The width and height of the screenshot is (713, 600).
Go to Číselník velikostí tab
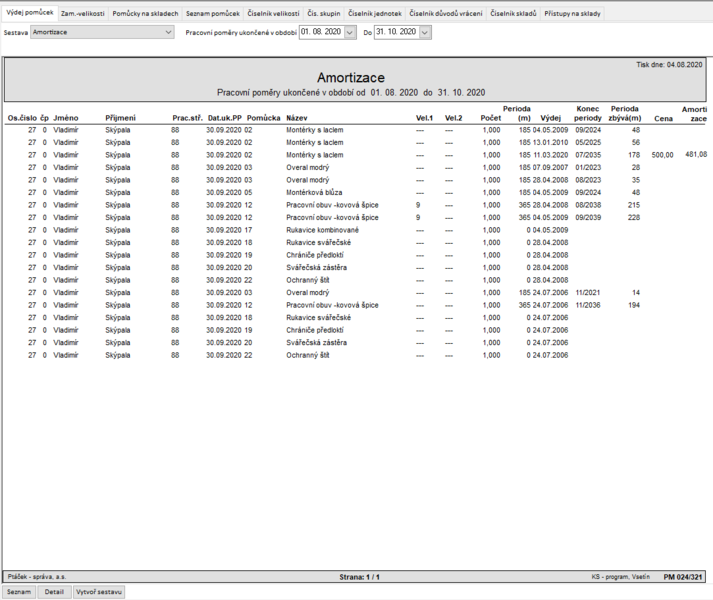coord(273,14)
